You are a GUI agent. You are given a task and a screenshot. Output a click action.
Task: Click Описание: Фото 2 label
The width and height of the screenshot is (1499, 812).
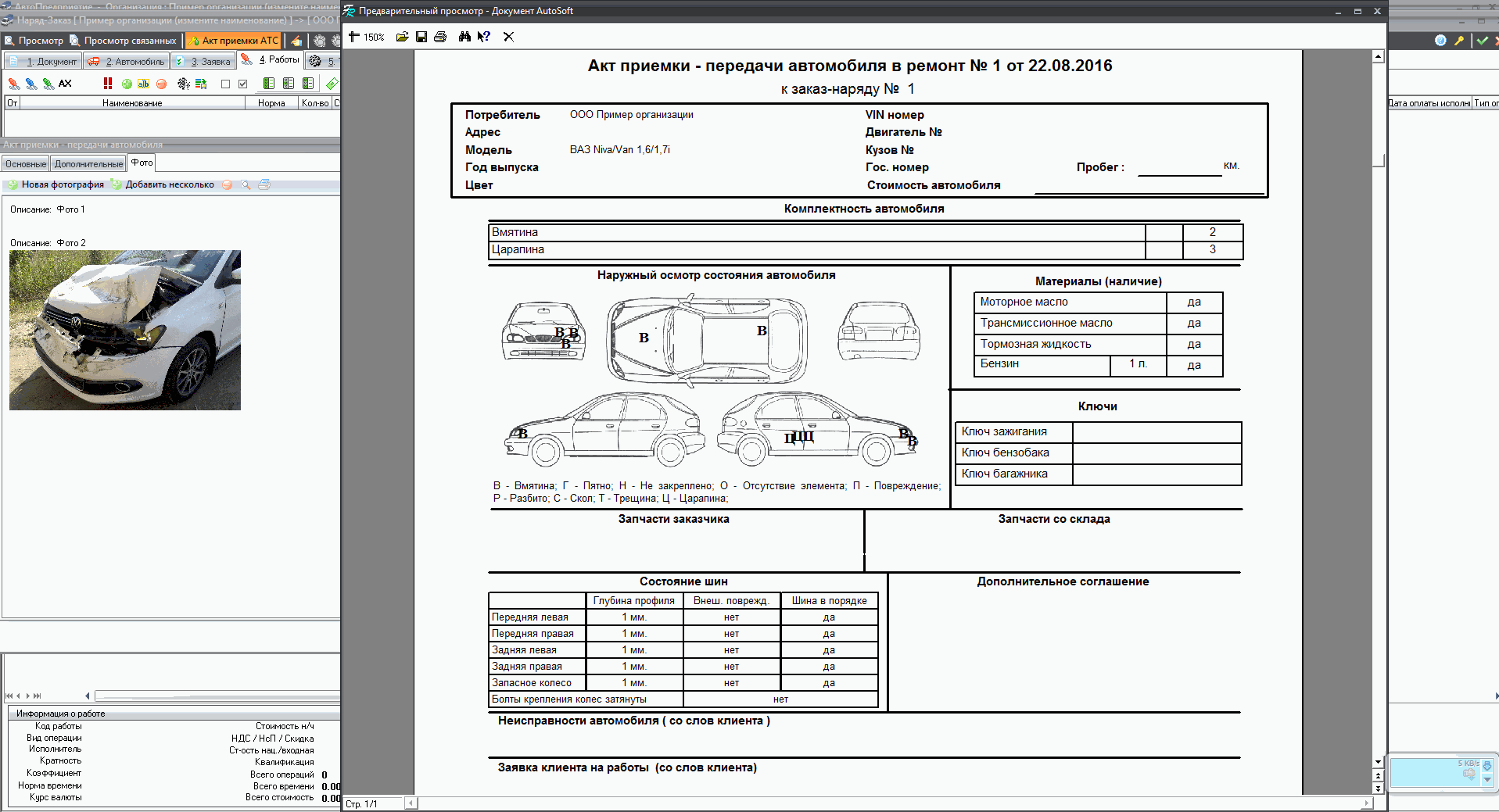(x=48, y=243)
